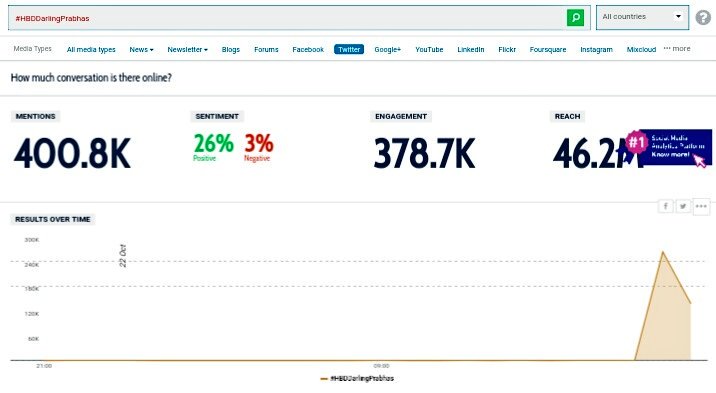
Task: Switch to Flickr media type
Action: [x=507, y=49]
